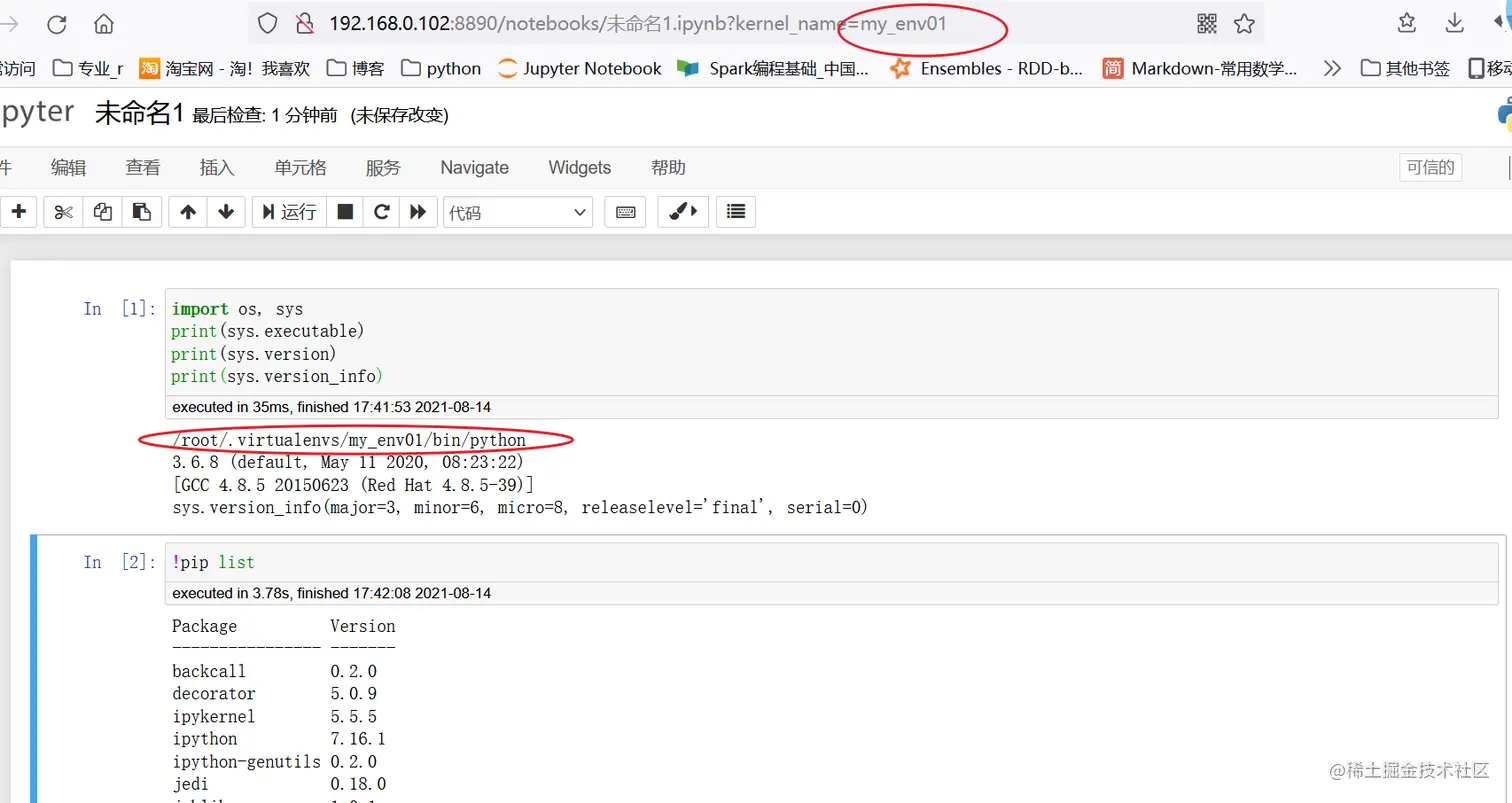Open the 淘宝网 bookmark
The image size is (1512, 803).
[x=224, y=68]
